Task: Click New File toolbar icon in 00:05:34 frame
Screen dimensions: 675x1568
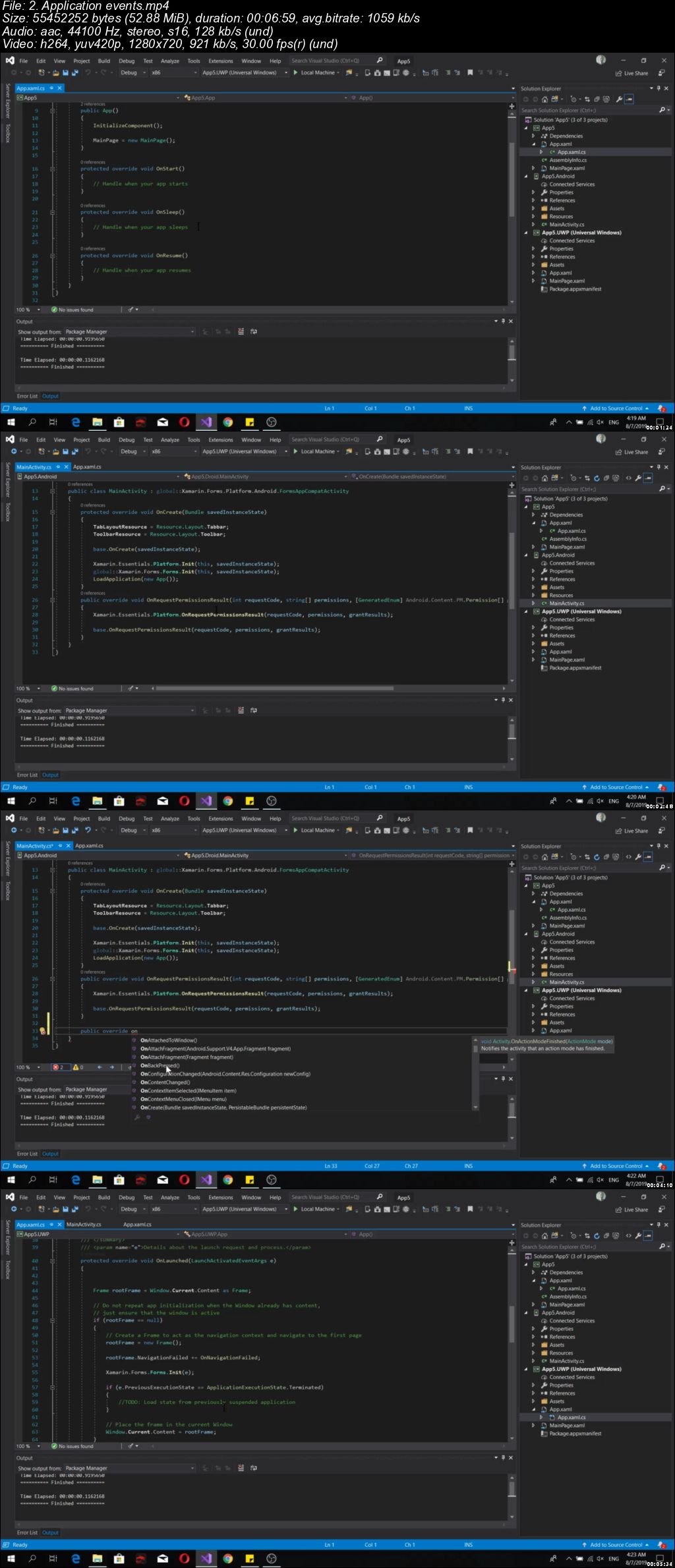Action: pos(42,1209)
